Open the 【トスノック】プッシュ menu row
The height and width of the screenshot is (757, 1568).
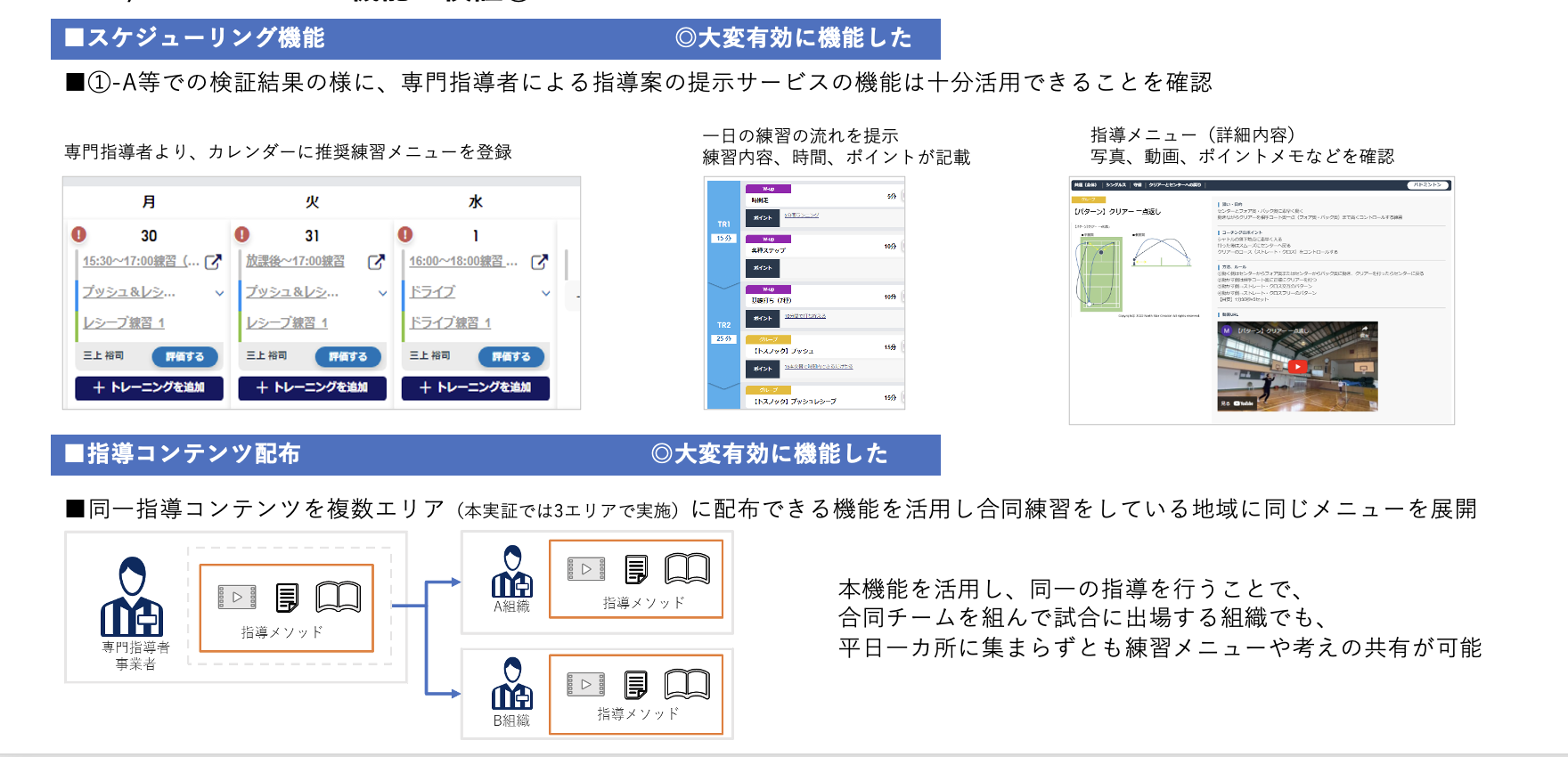coord(824,346)
